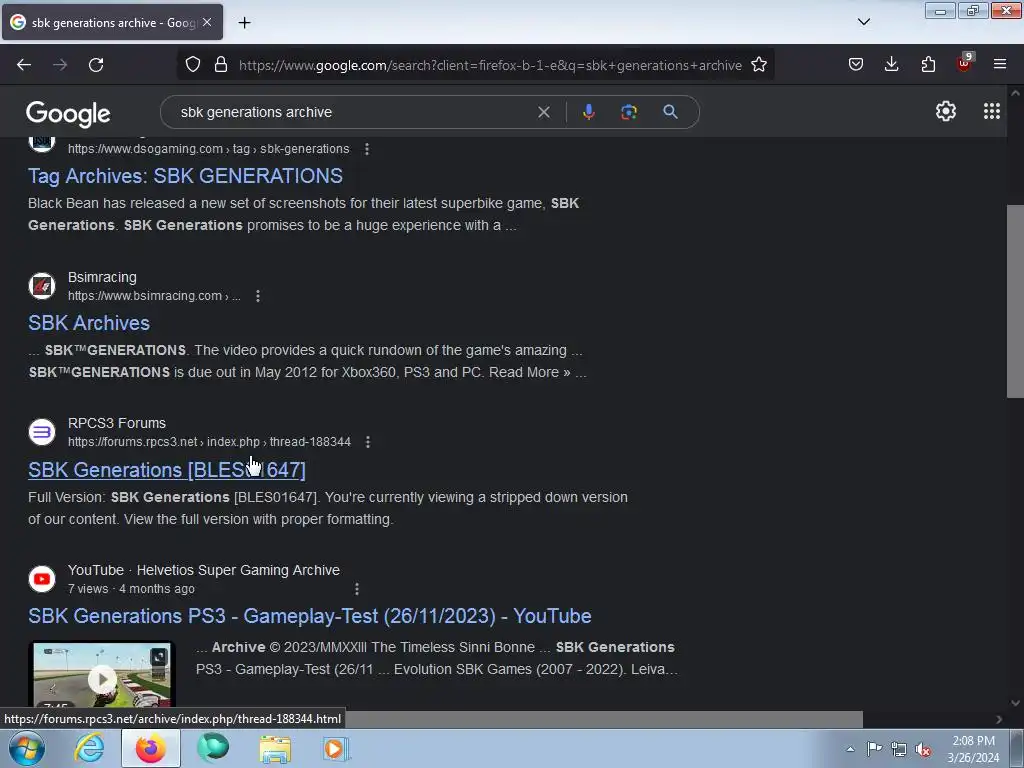Screen dimensions: 1024x768
Task: View site security padlock information
Action: (221, 65)
